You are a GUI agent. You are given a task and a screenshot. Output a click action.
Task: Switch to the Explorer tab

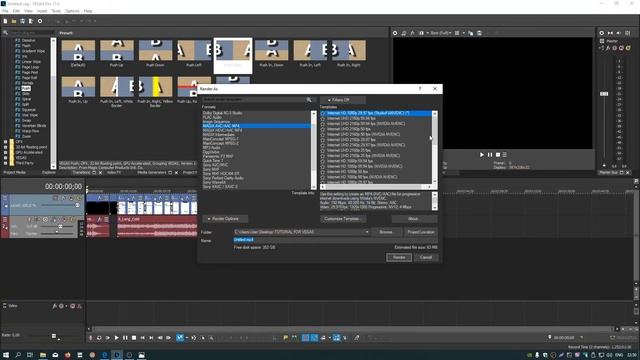pos(49,173)
